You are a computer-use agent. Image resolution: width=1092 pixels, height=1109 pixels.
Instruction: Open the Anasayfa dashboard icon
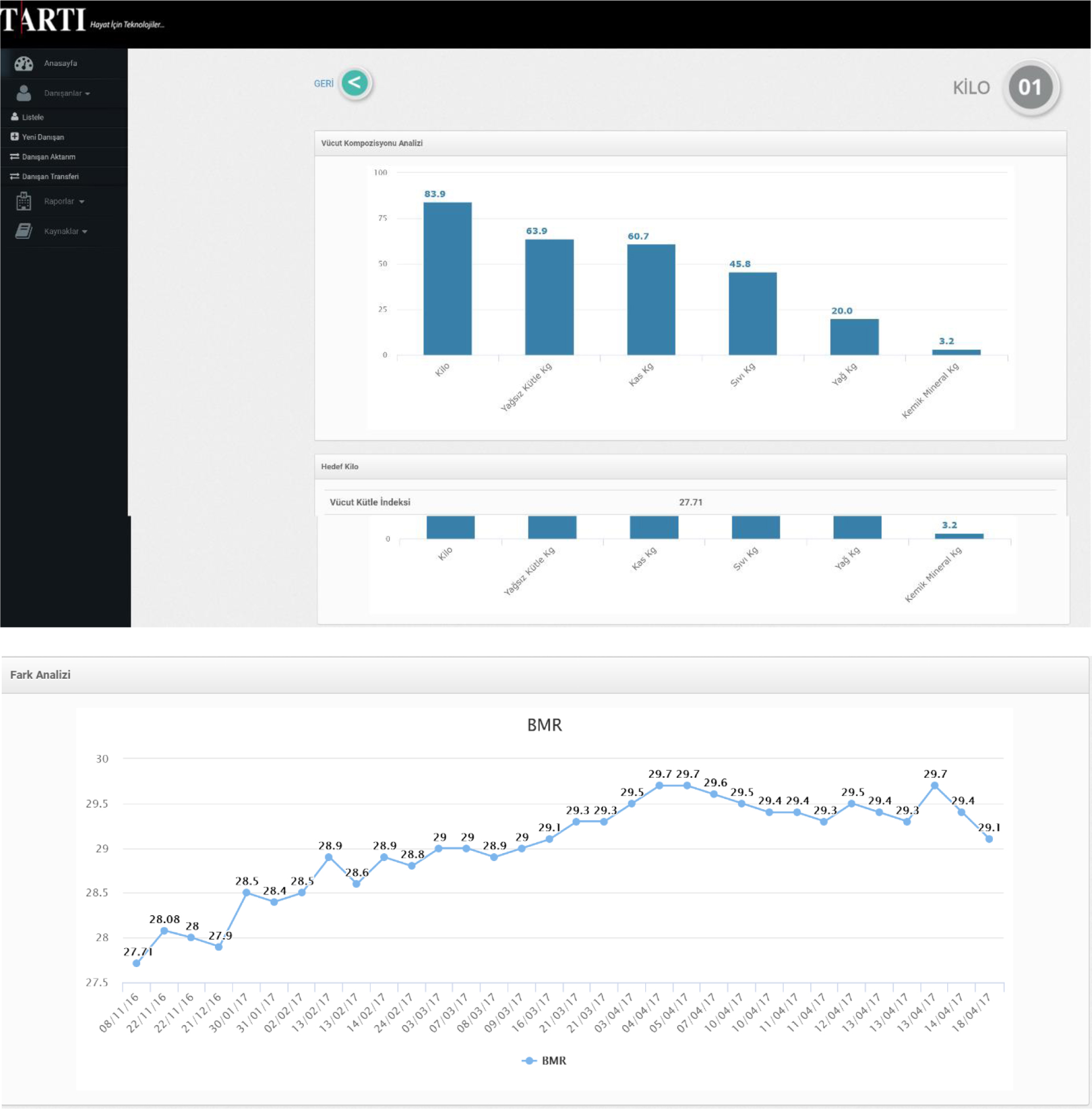(x=23, y=64)
